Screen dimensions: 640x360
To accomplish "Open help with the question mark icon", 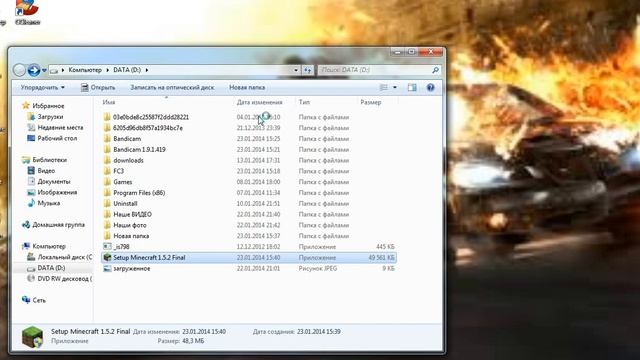I will (431, 87).
